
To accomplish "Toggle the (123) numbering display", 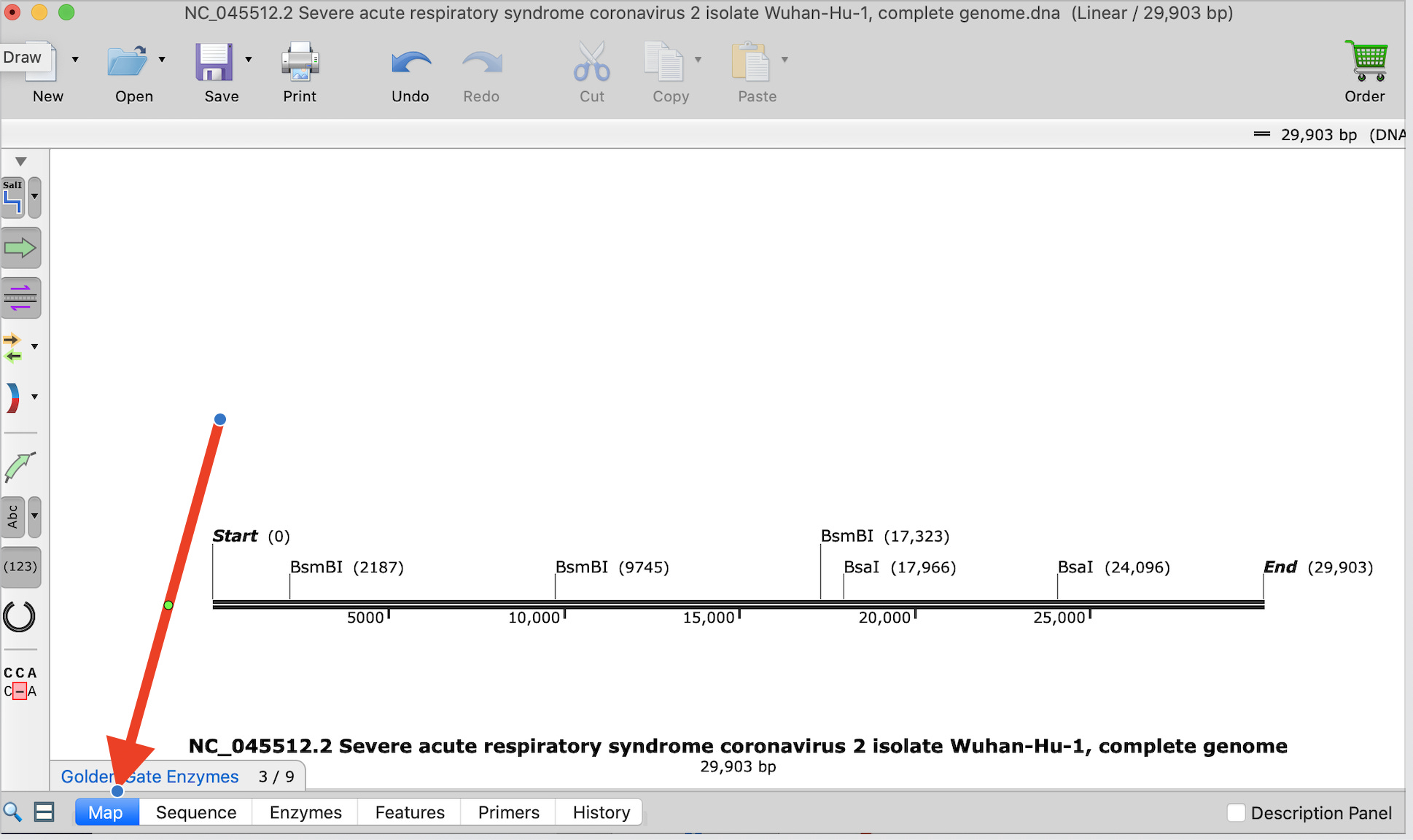I will [21, 567].
